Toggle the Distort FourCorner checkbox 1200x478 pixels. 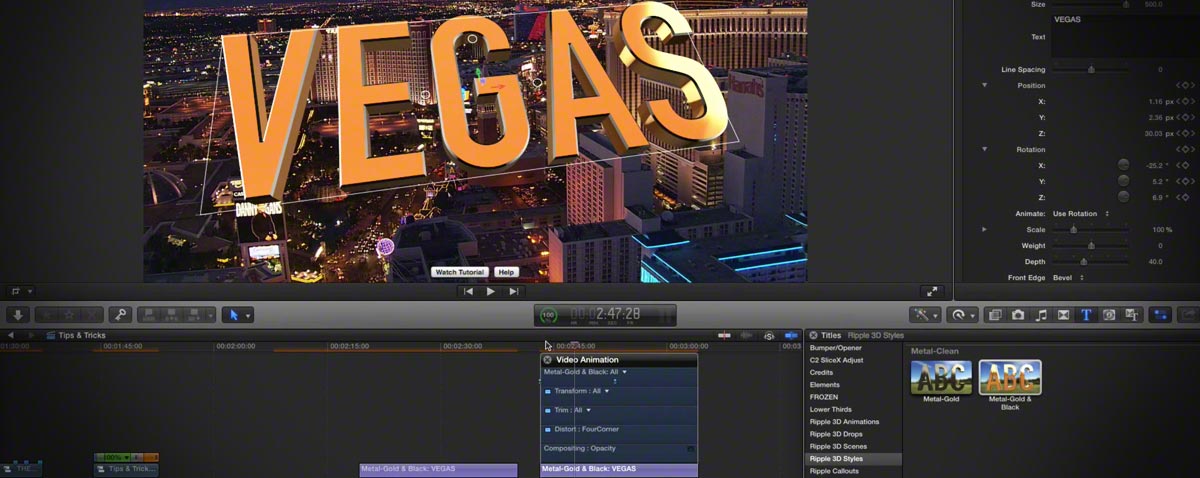pyautogui.click(x=548, y=429)
